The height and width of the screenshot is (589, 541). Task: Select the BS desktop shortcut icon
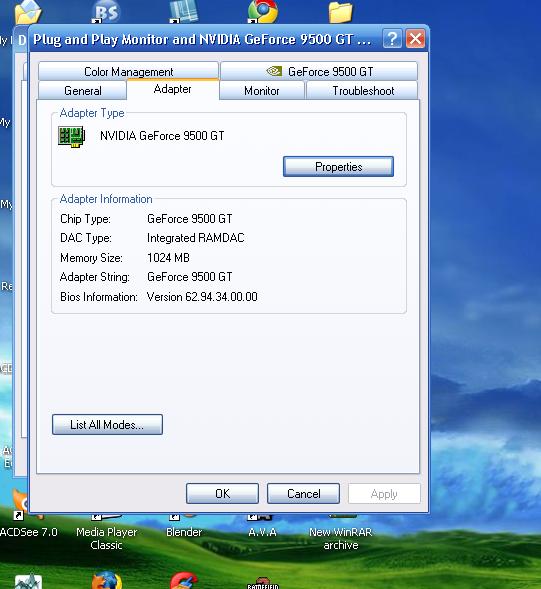(x=106, y=11)
